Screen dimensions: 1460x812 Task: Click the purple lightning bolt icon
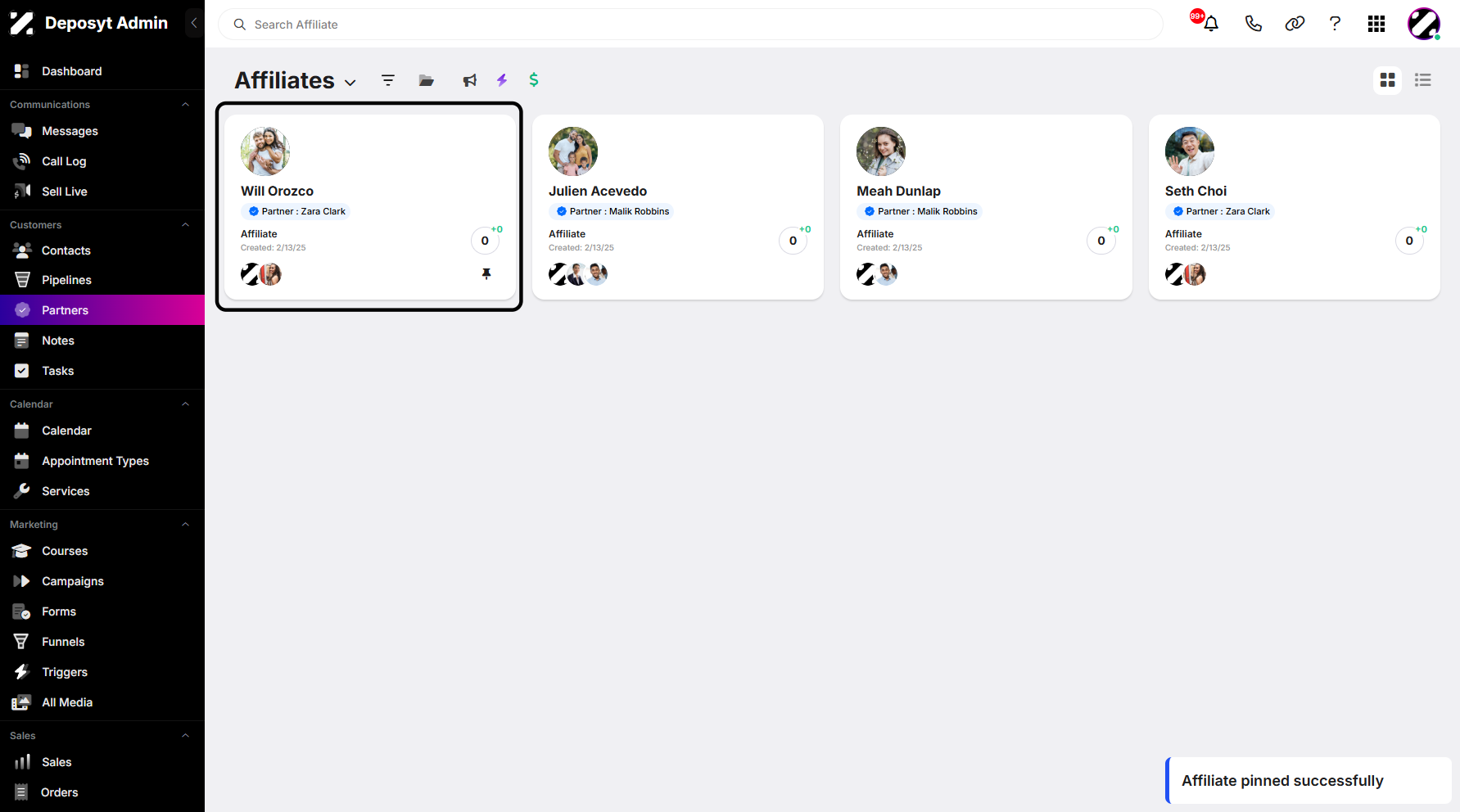click(x=502, y=80)
